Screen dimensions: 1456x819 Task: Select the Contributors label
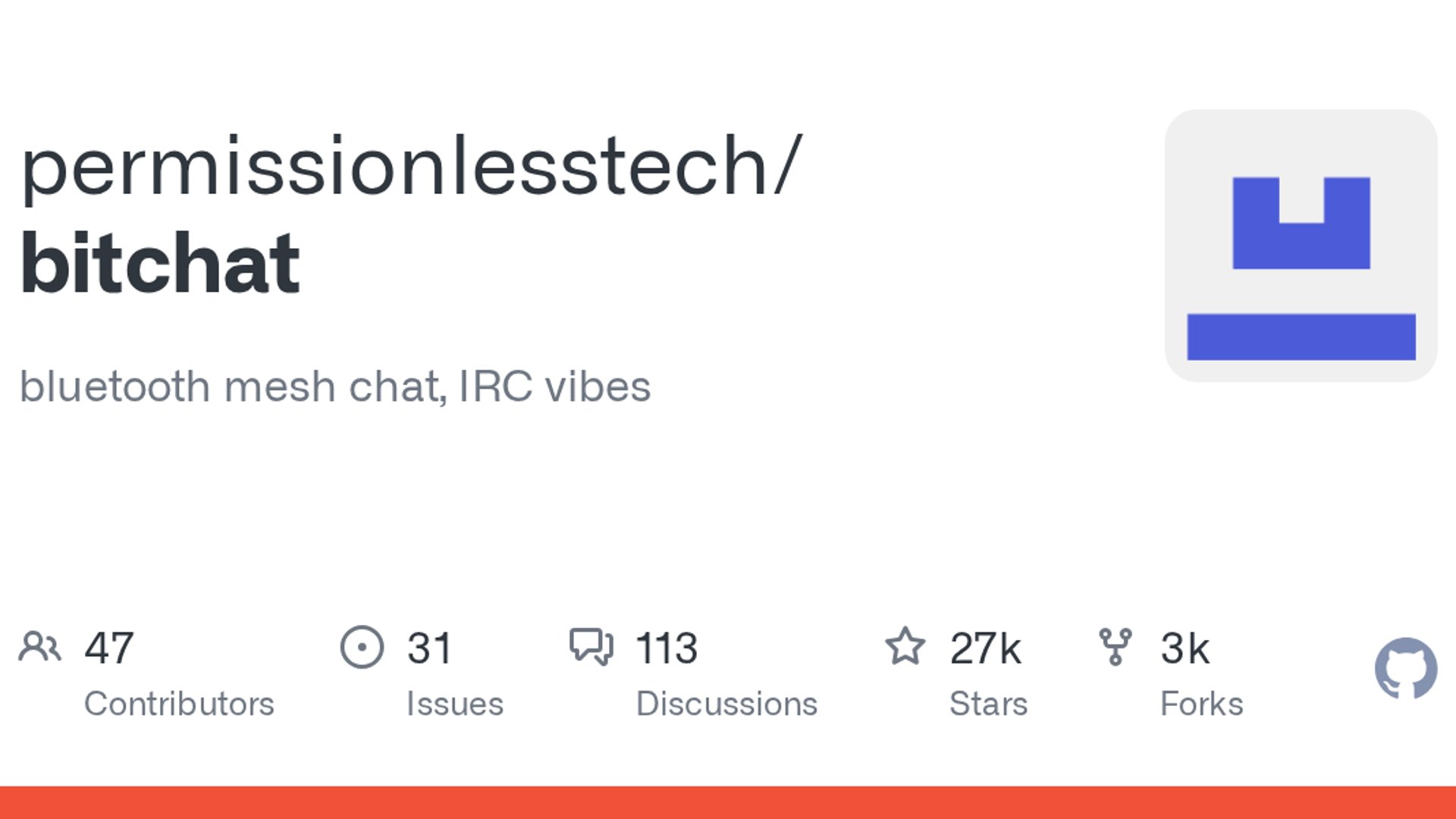click(179, 704)
